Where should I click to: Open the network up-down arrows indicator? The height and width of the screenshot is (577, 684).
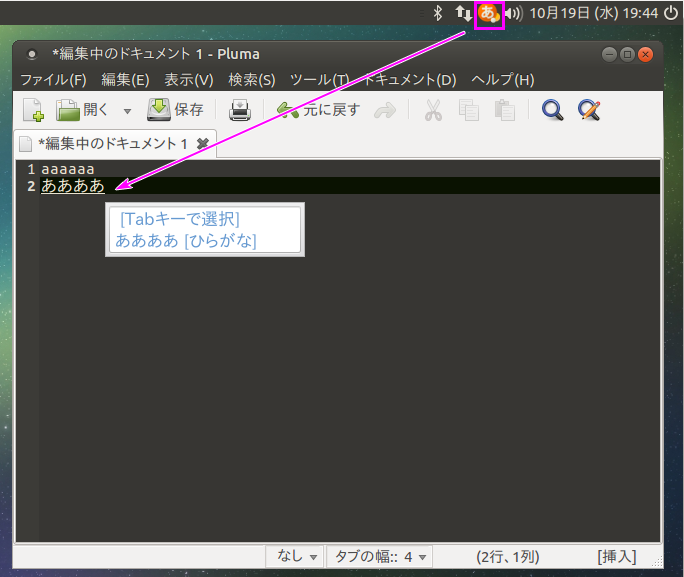click(463, 13)
